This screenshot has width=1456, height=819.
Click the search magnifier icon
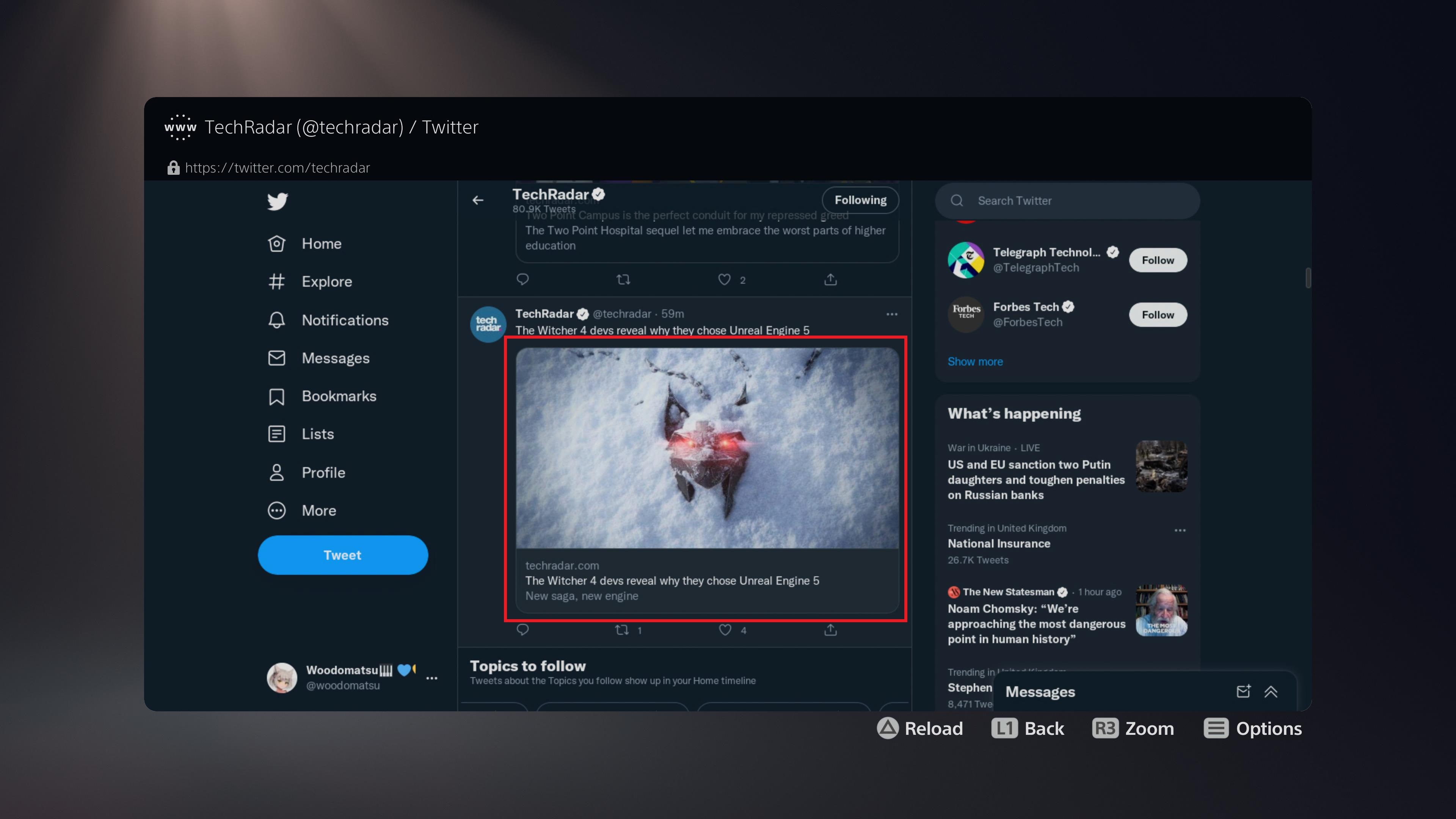coord(956,201)
